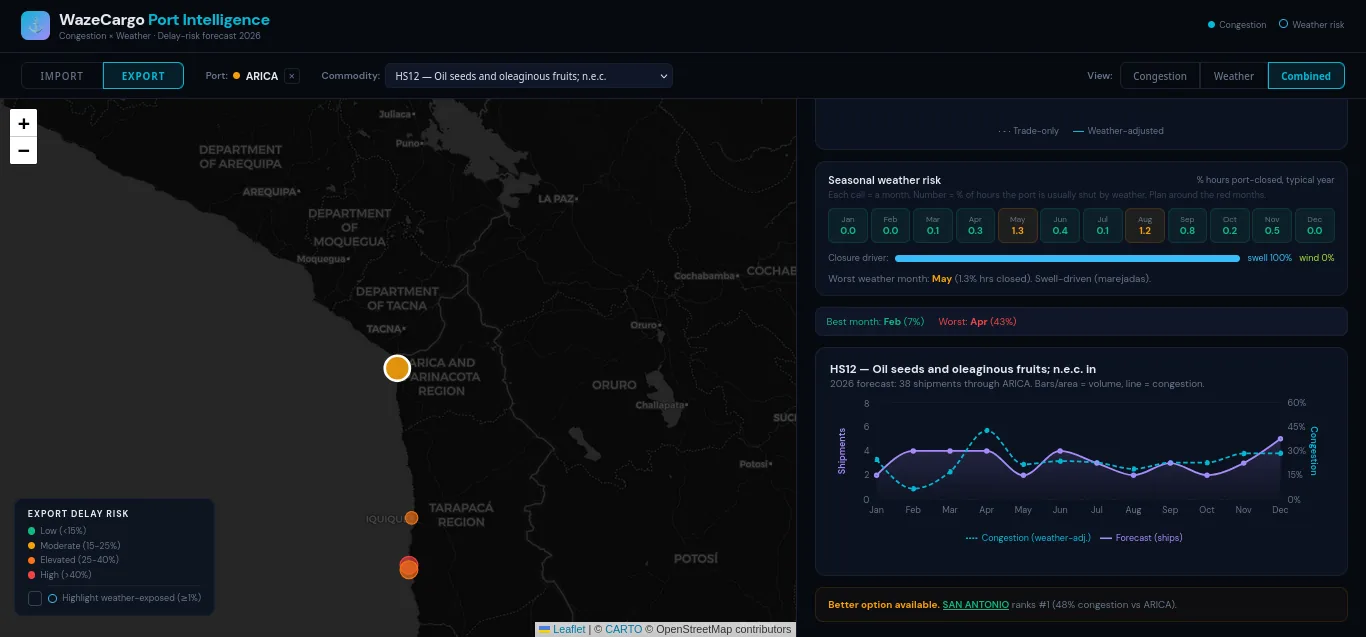Image resolution: width=1366 pixels, height=637 pixels.
Task: Click the closure driver swell bar
Action: pyautogui.click(x=1068, y=258)
